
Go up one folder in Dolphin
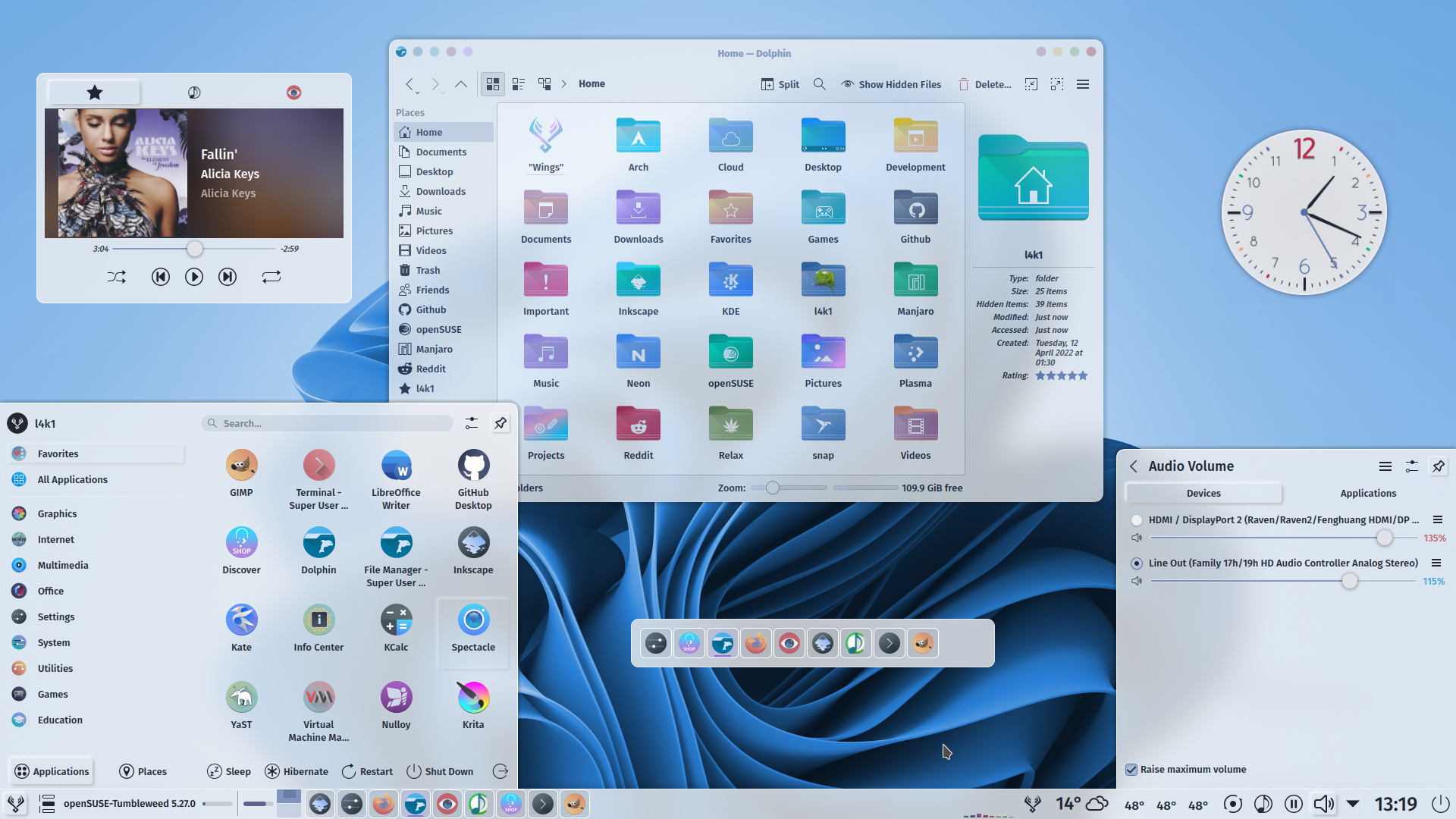(x=460, y=84)
